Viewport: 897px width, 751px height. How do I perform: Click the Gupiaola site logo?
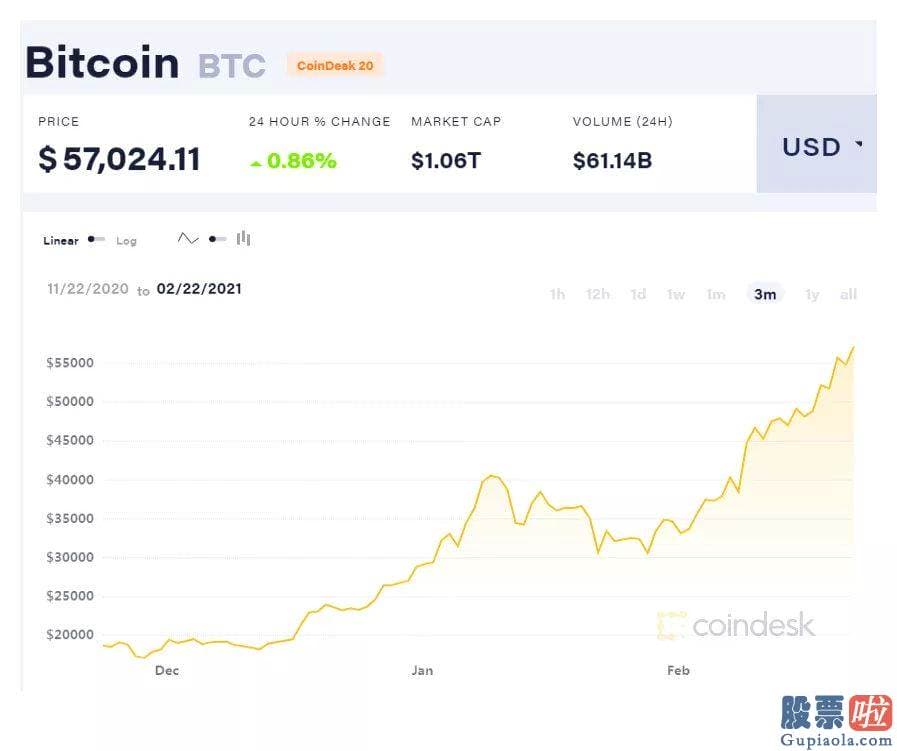836,721
